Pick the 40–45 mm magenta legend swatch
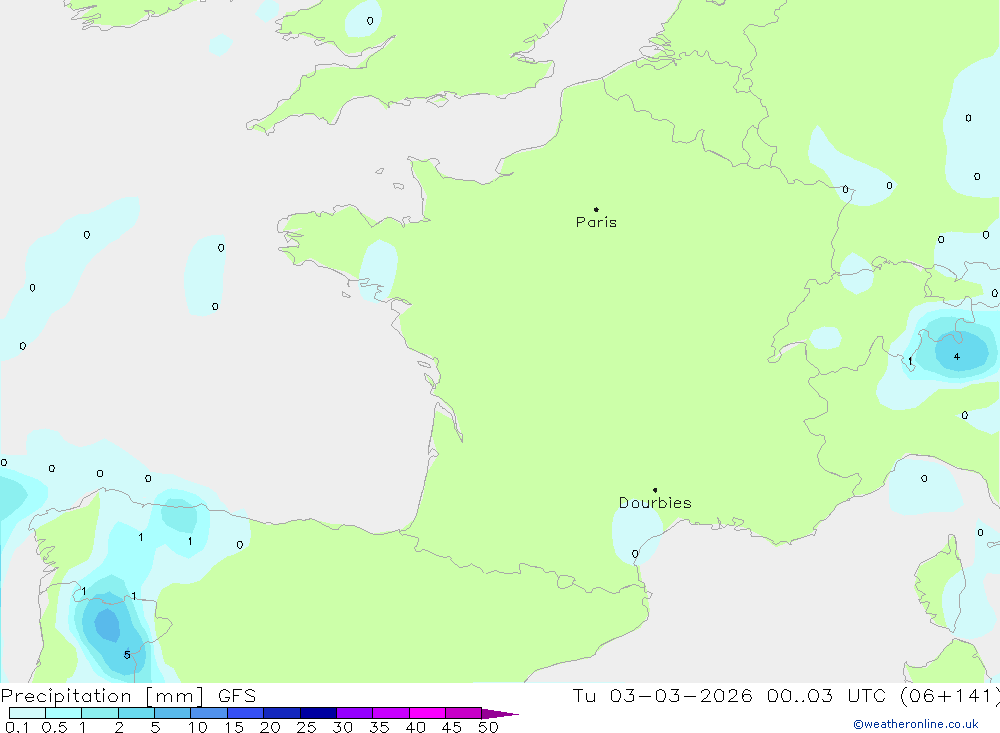1000x733 pixels. (x=427, y=713)
